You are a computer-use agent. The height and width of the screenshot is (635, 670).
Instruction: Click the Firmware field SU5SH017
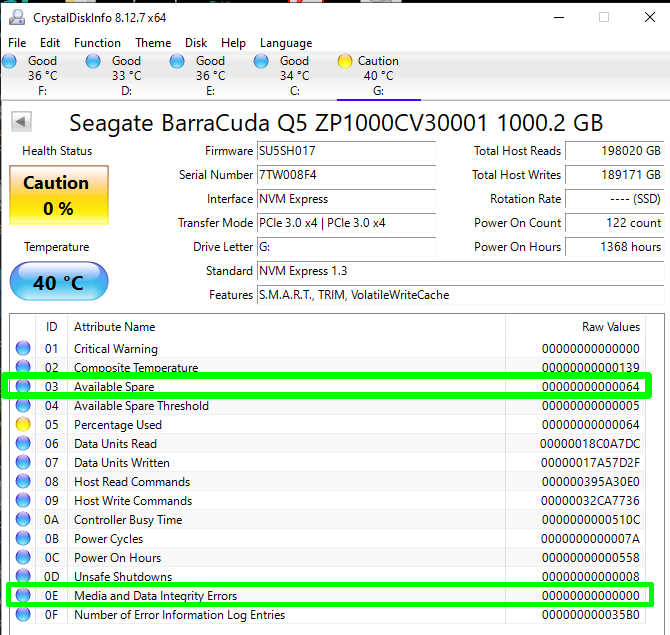tap(347, 151)
